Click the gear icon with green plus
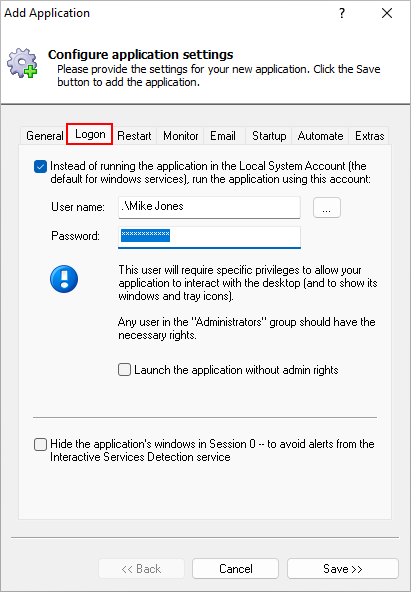Image resolution: width=411 pixels, height=592 pixels. point(22,63)
